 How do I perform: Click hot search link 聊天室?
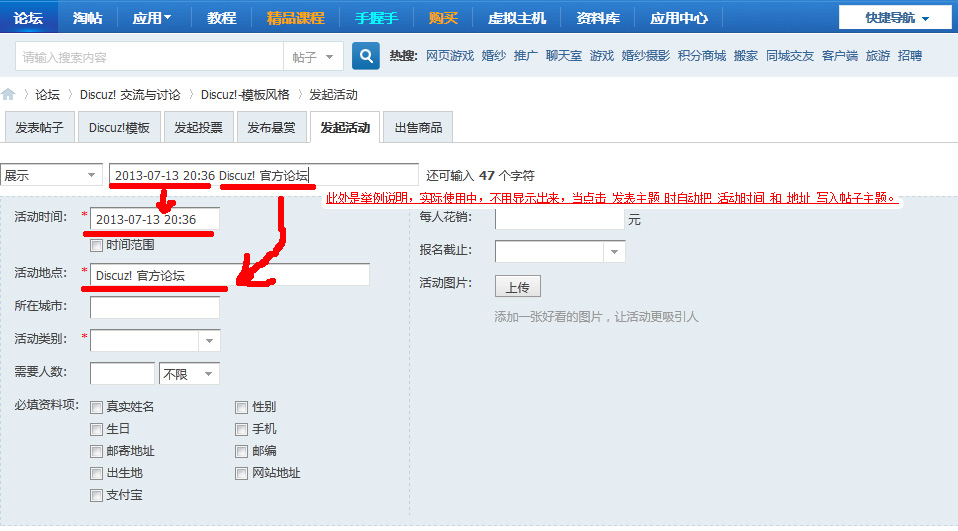click(x=563, y=56)
